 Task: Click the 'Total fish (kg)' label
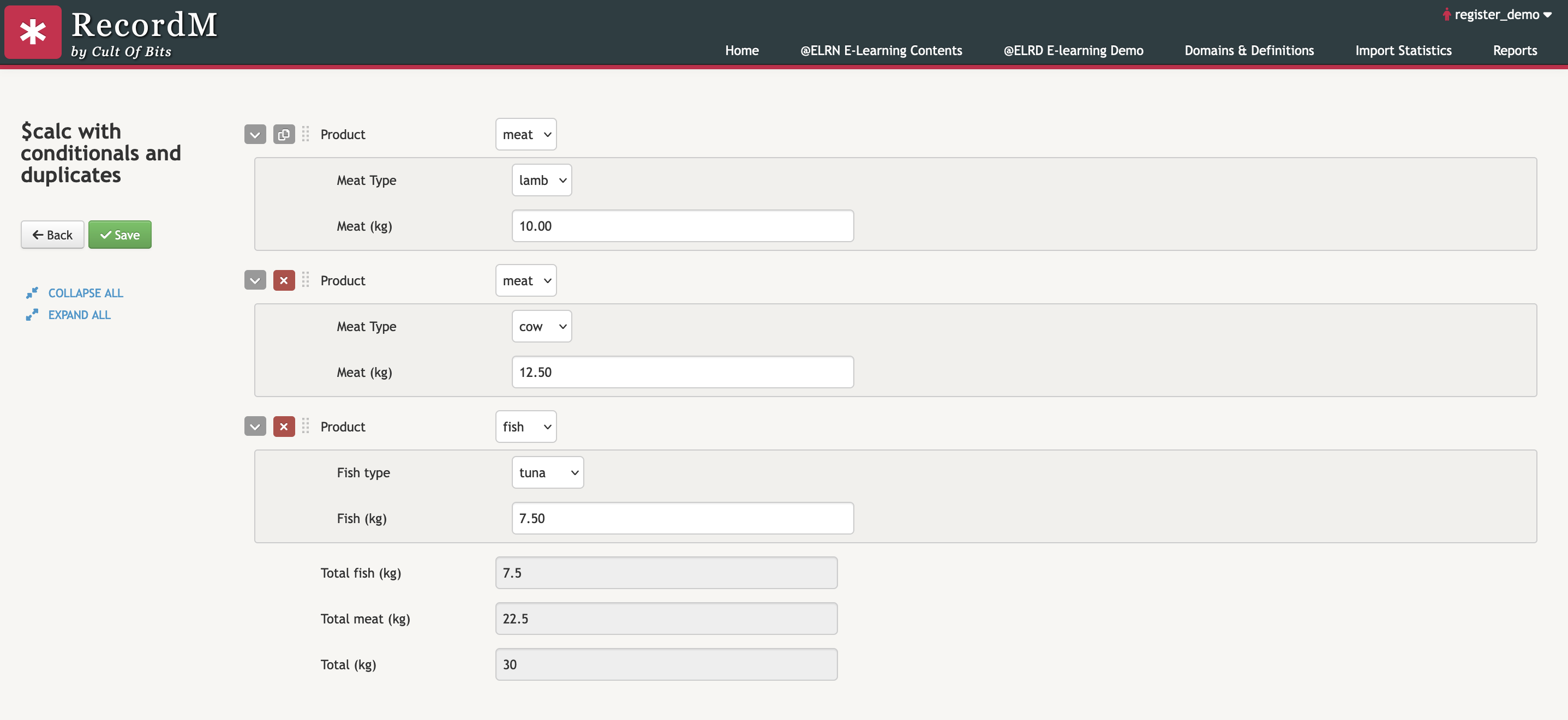coord(361,573)
